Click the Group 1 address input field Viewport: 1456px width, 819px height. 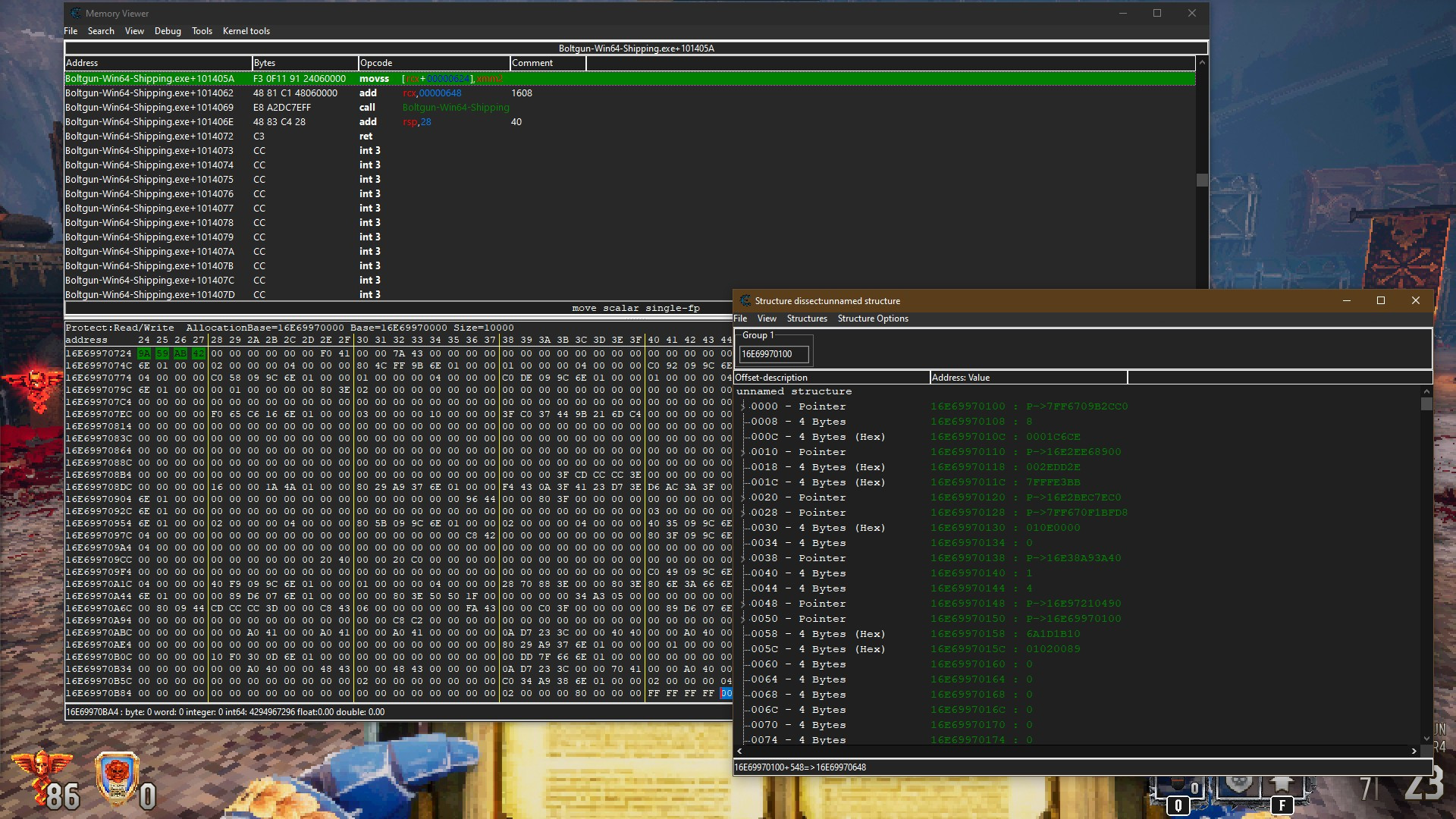(x=773, y=354)
